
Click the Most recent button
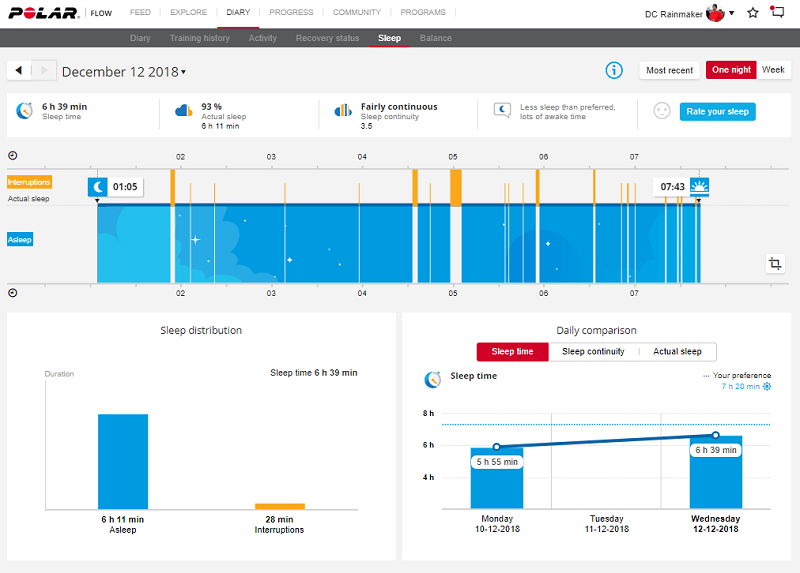tap(669, 70)
